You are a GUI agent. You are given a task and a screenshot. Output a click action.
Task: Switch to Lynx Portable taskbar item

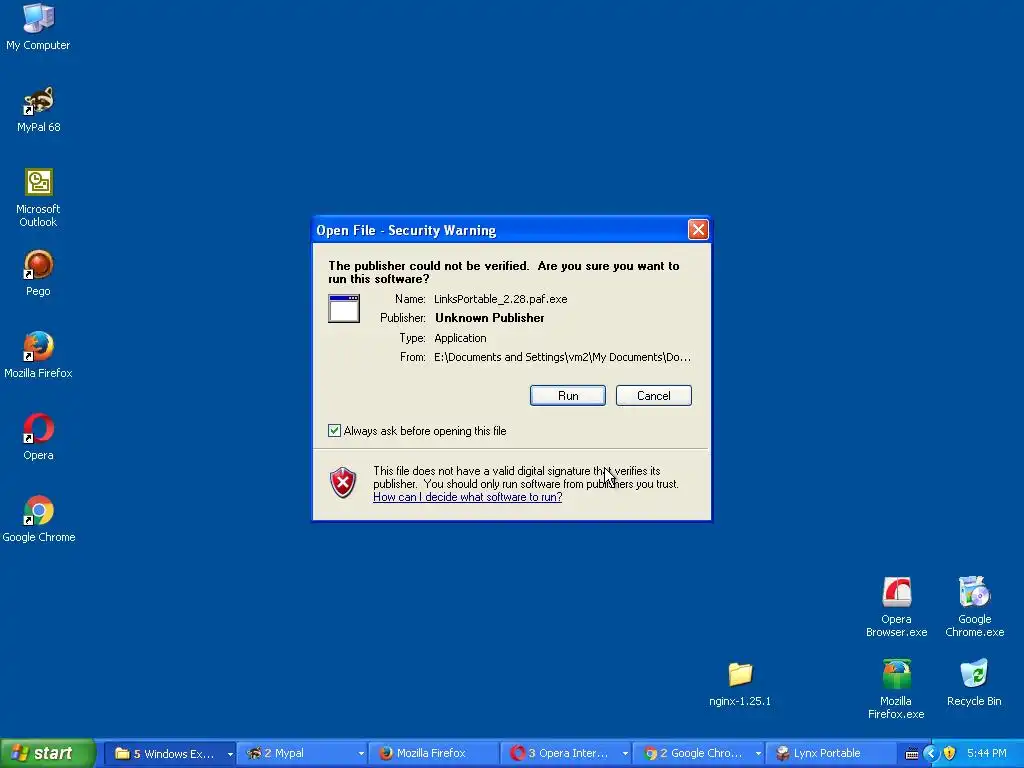[831, 754]
